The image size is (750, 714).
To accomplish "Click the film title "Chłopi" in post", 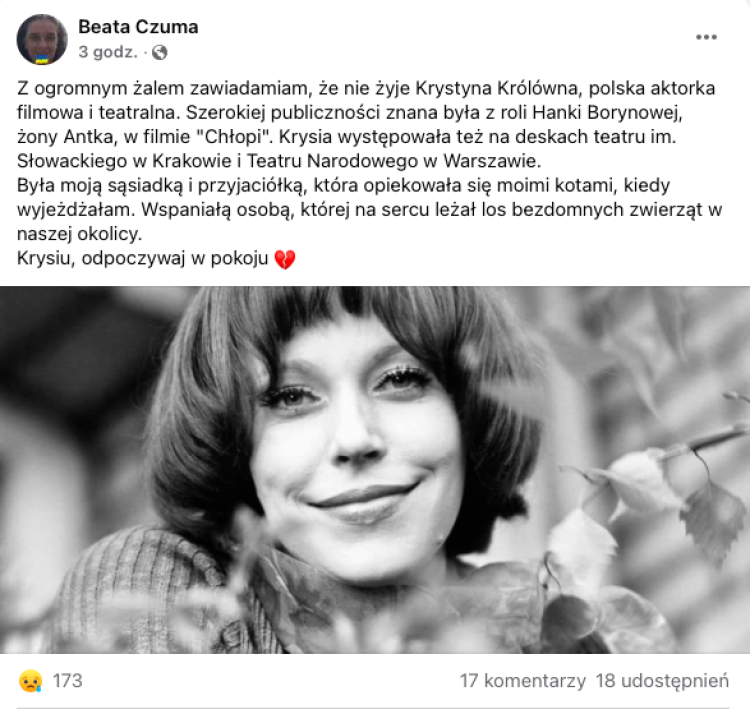I will tap(233, 137).
